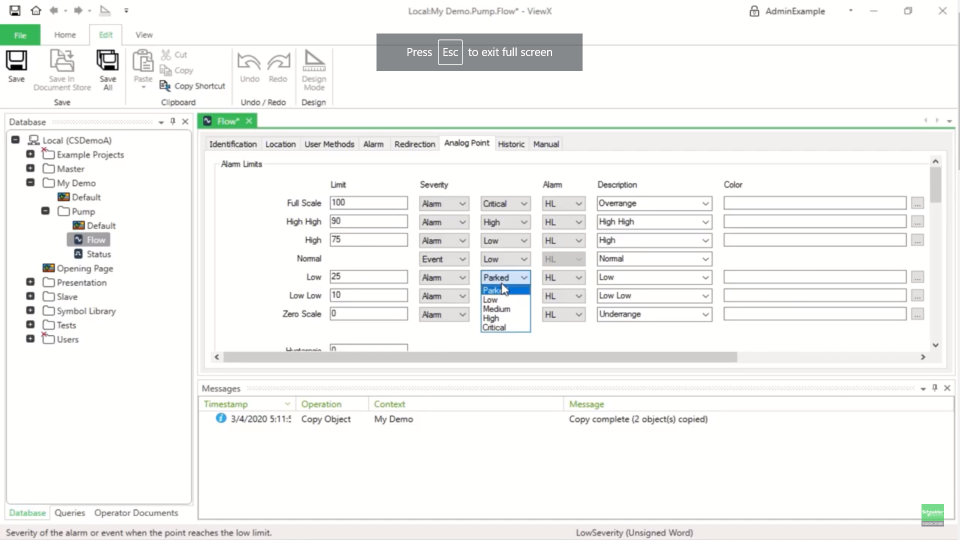Select the Opening Page mimic icon
Screen dimensions: 960x540
(x=48, y=268)
